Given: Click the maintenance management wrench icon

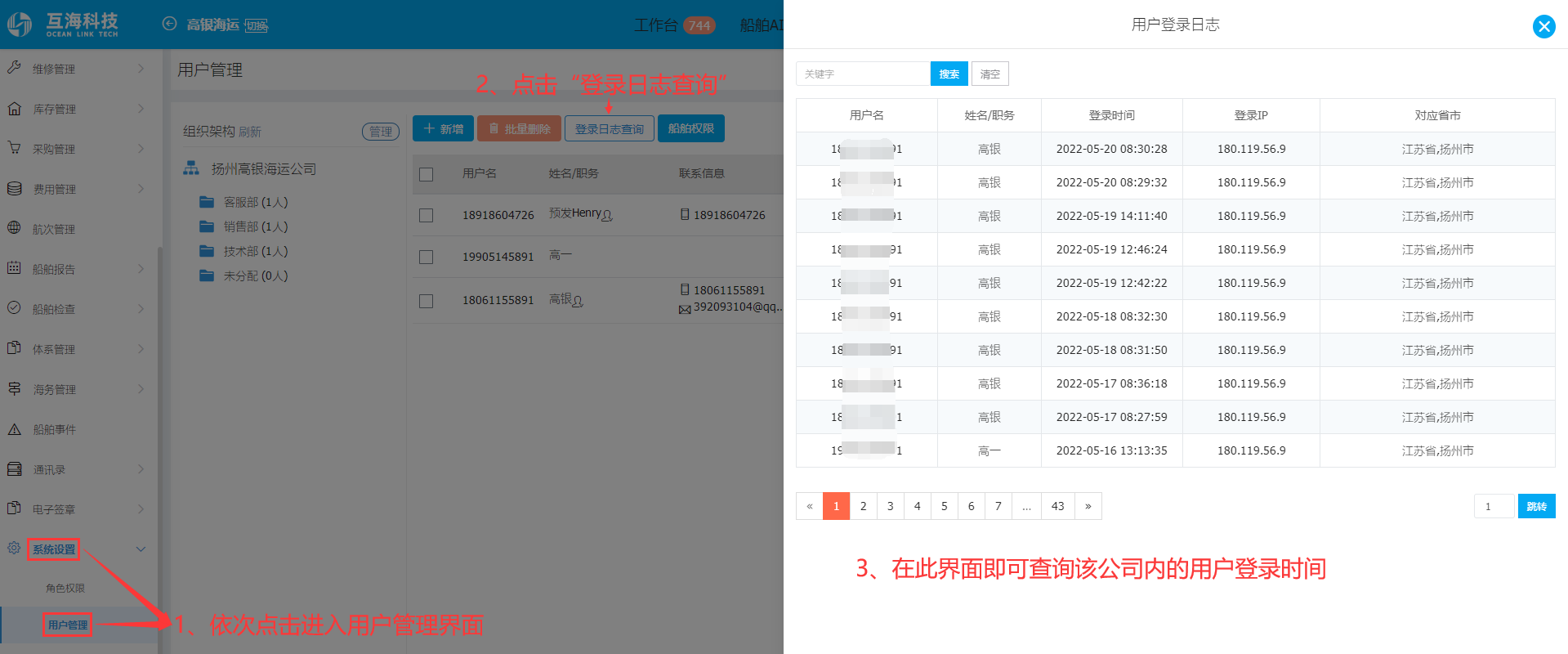Looking at the screenshot, I should [14, 68].
